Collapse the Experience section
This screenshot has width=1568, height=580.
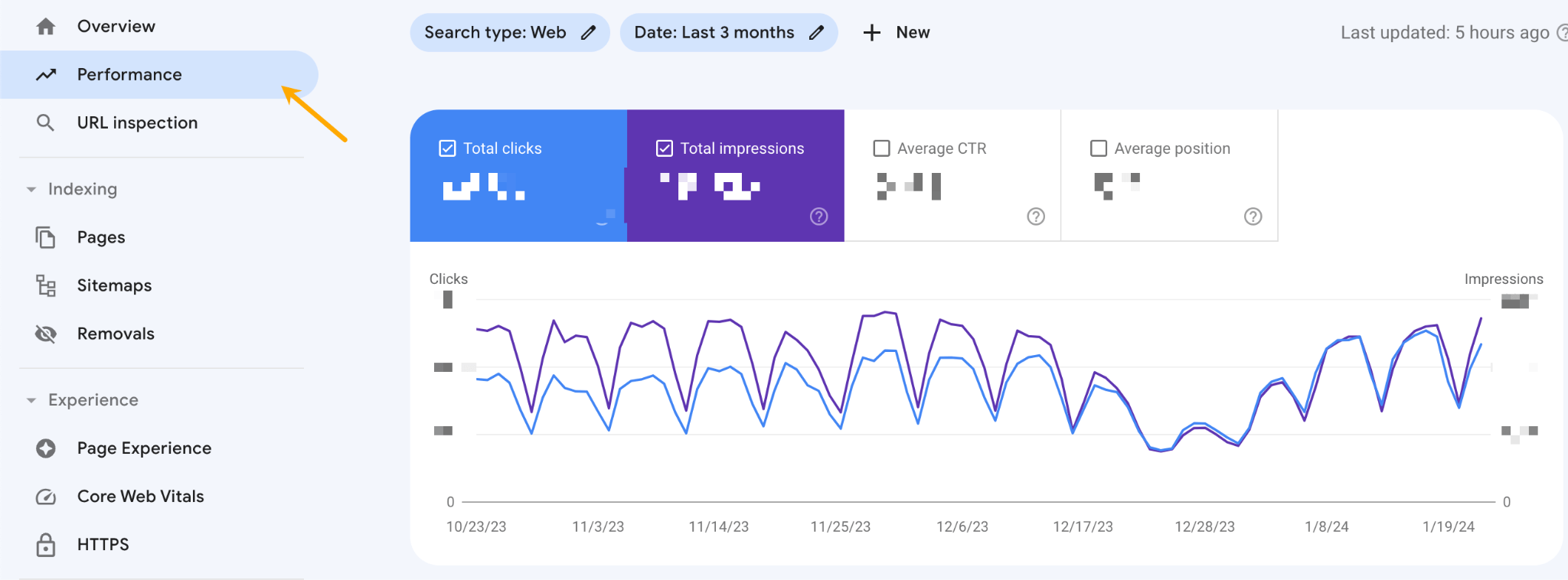(x=31, y=400)
